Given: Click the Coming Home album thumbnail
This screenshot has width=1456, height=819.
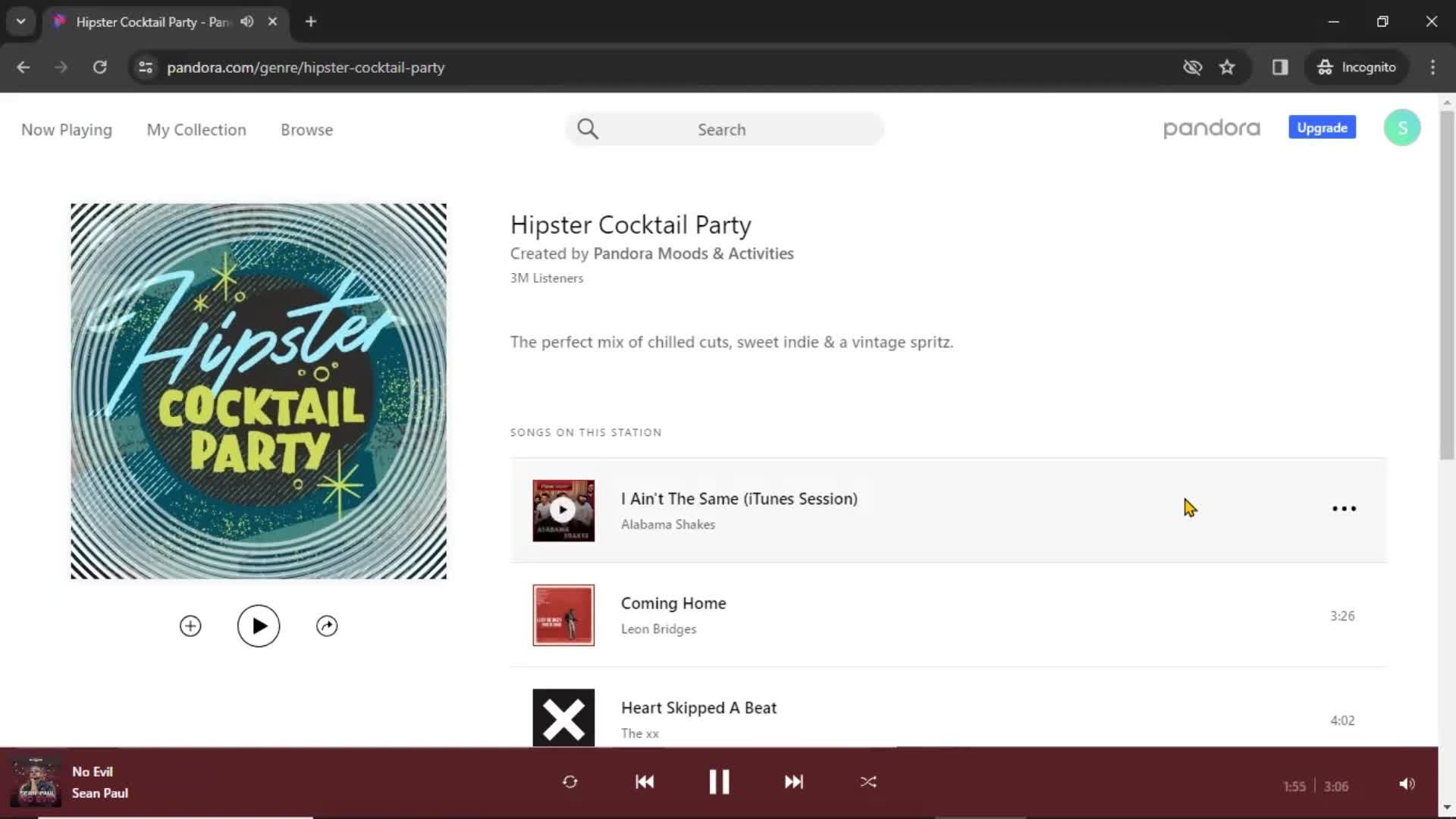Looking at the screenshot, I should 562,615.
